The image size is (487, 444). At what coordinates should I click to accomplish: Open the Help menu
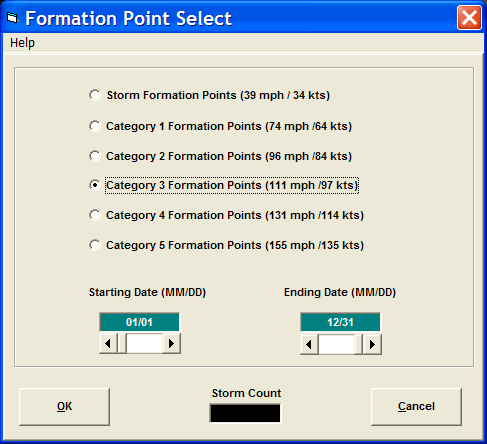(22, 43)
